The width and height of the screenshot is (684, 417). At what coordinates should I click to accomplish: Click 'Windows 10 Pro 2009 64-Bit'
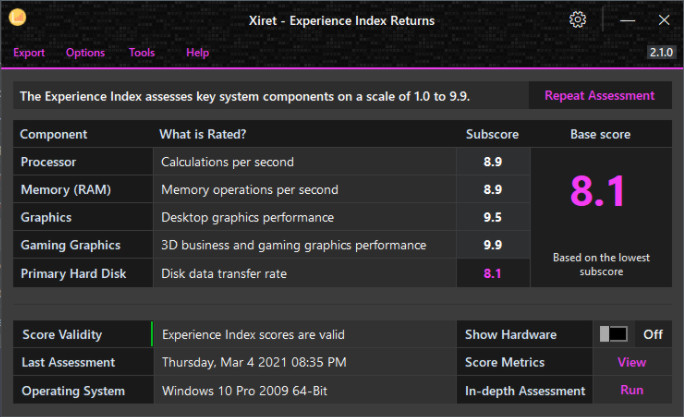[x=244, y=390]
